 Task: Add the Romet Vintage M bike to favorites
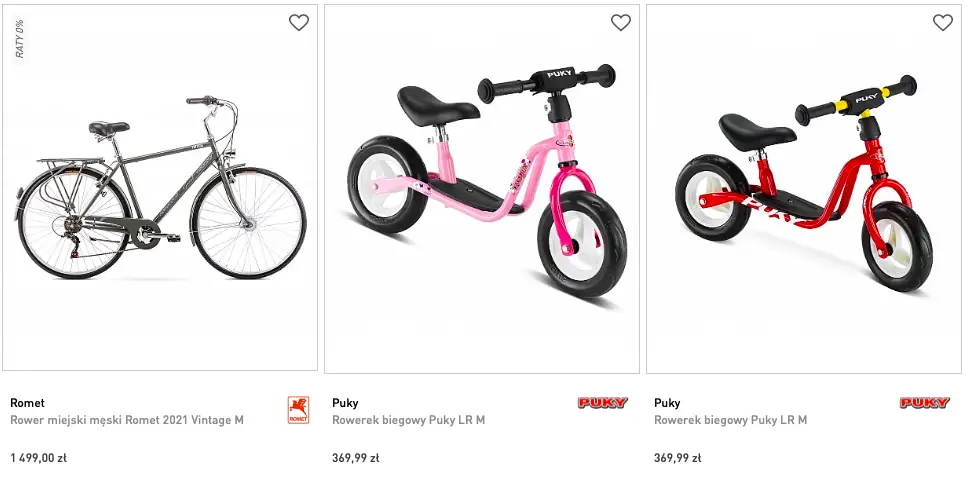[x=299, y=23]
